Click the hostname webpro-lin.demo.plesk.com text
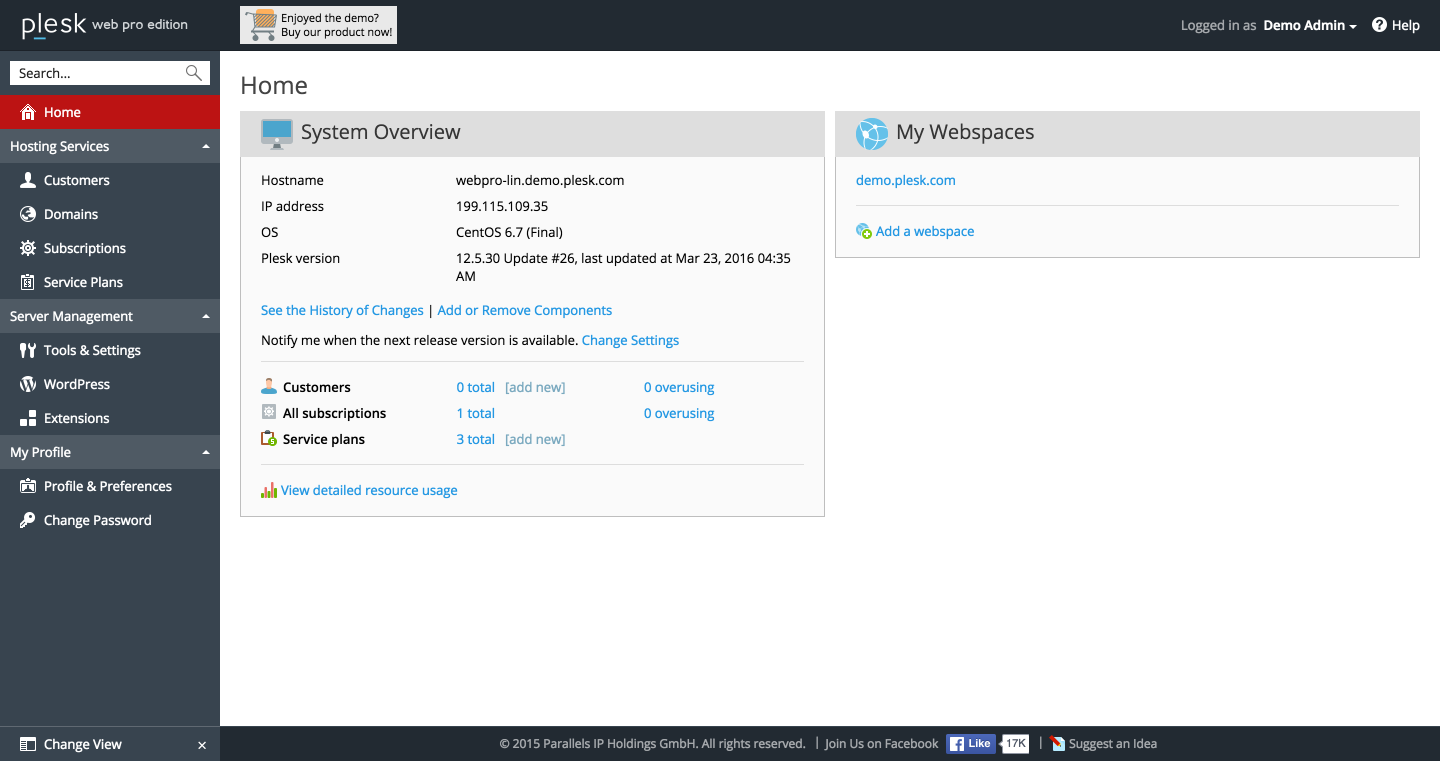The image size is (1440, 761). click(x=540, y=180)
